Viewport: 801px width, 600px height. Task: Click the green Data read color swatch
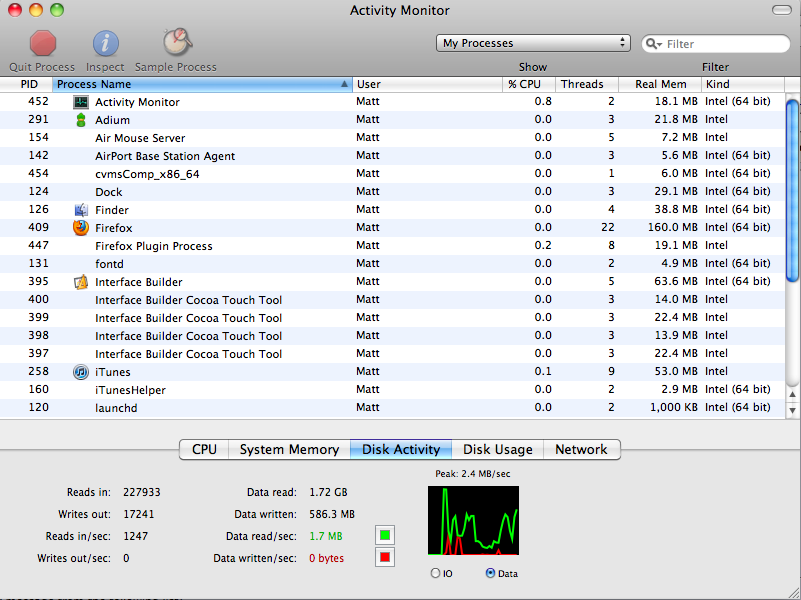385,535
